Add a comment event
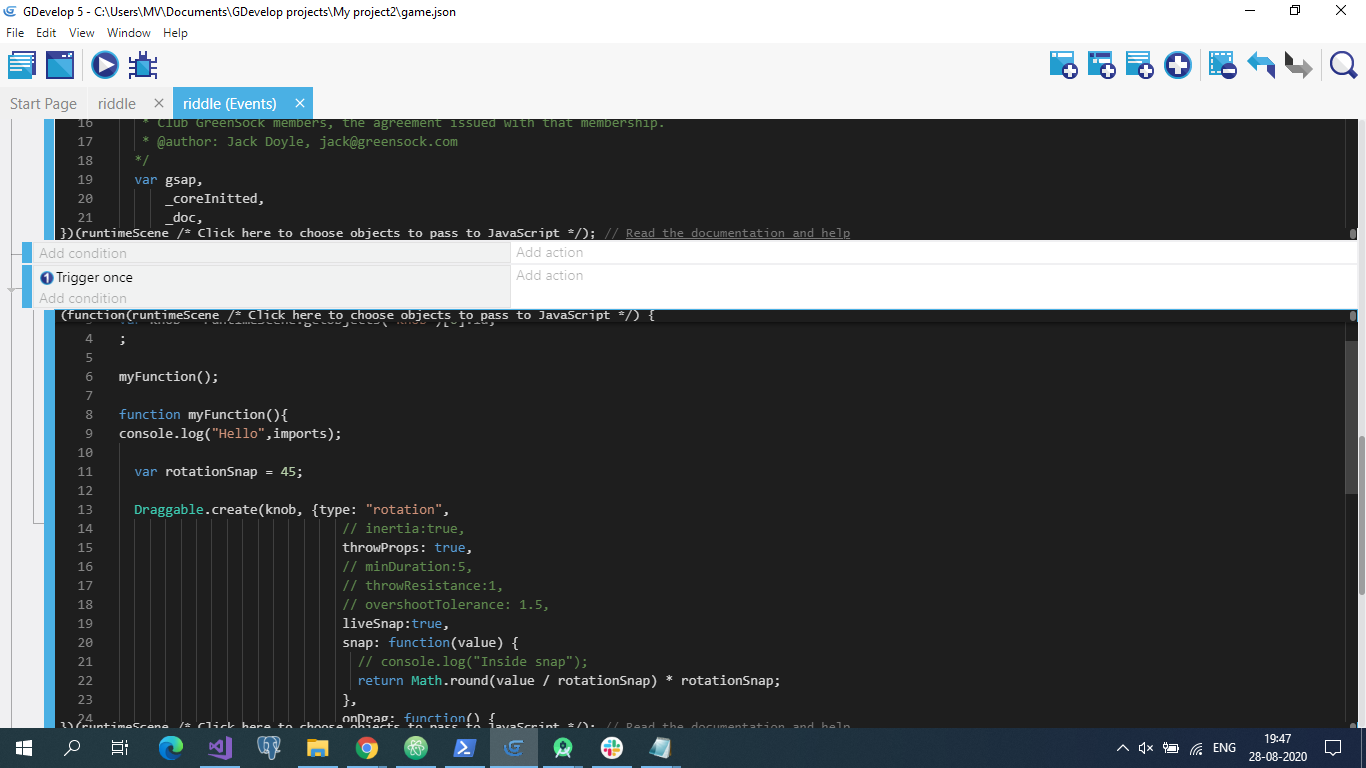 pos(1139,66)
